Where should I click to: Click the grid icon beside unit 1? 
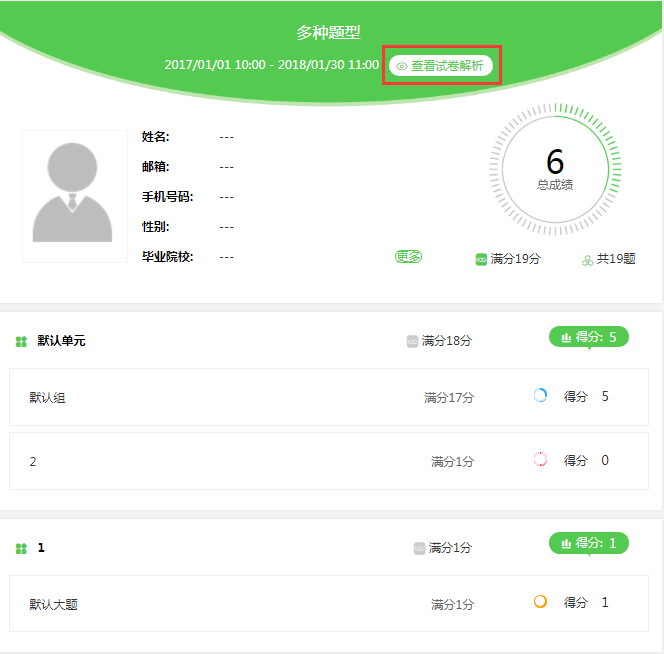[21, 549]
